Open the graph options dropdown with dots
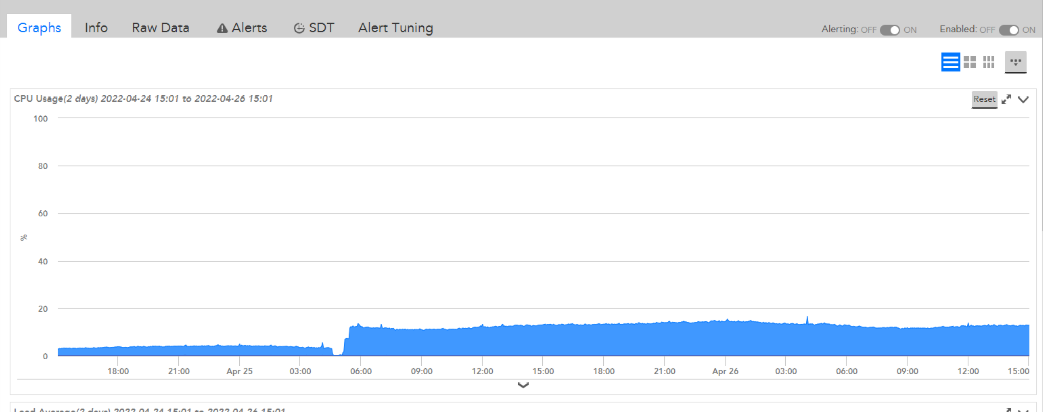Image resolution: width=1043 pixels, height=412 pixels. point(1016,62)
